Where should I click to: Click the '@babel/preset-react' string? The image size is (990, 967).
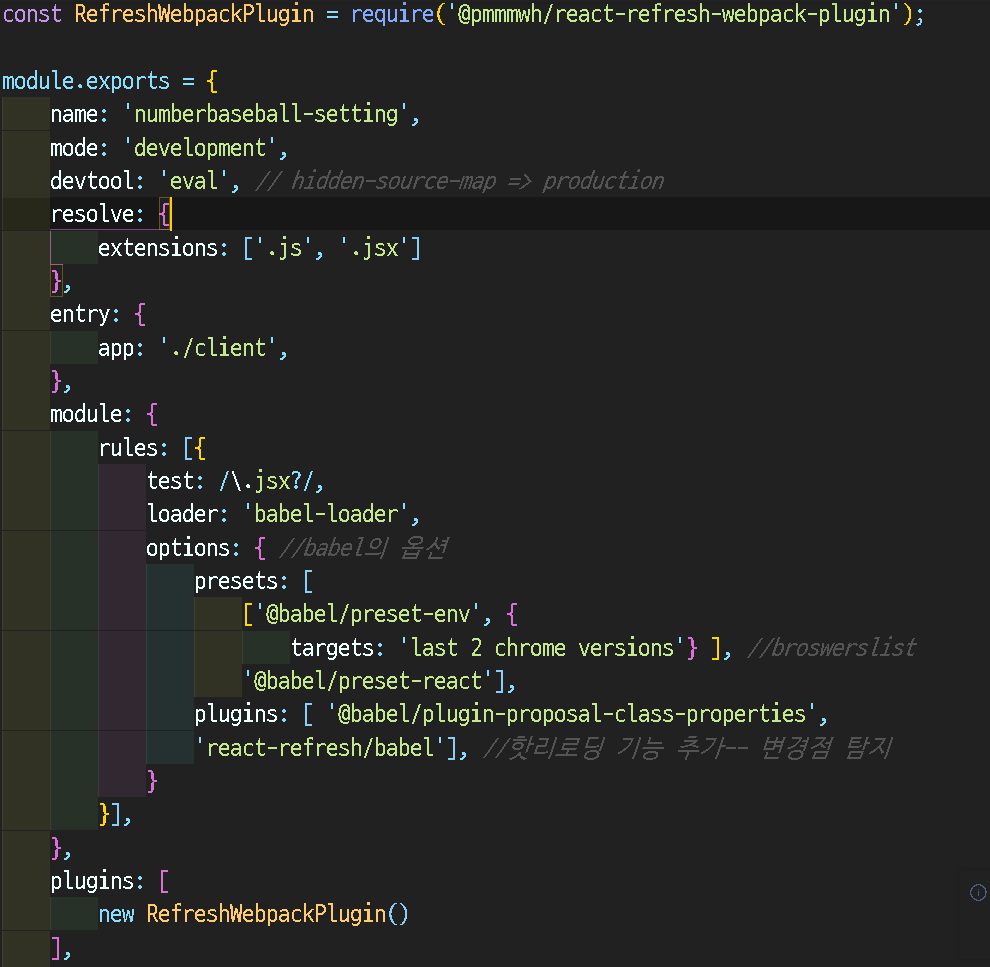368,681
